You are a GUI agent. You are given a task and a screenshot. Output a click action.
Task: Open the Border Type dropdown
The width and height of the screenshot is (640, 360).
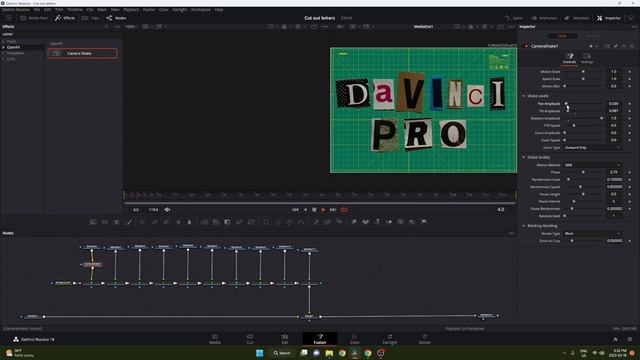[592, 233]
